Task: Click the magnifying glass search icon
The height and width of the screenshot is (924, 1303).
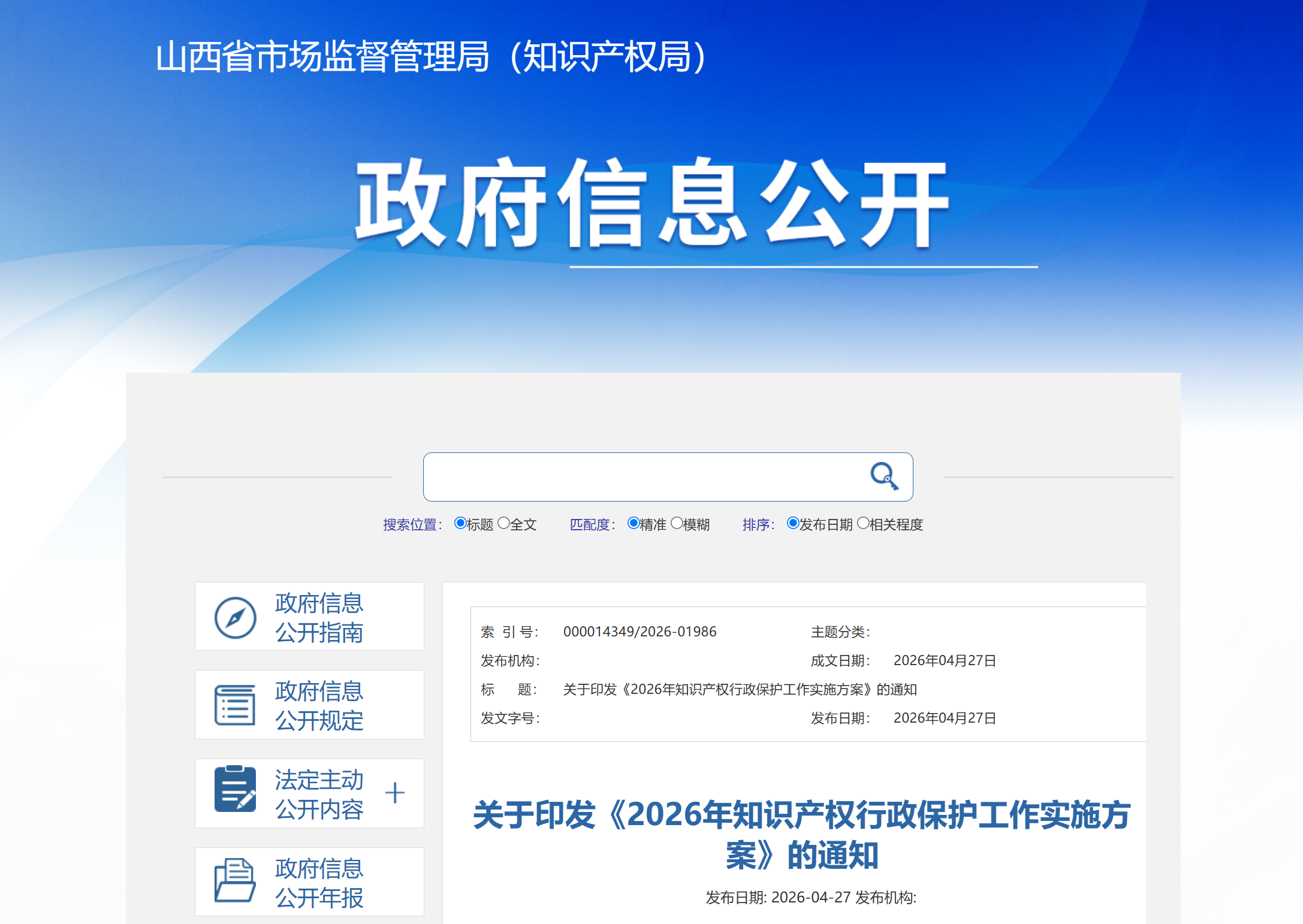Action: point(884,476)
